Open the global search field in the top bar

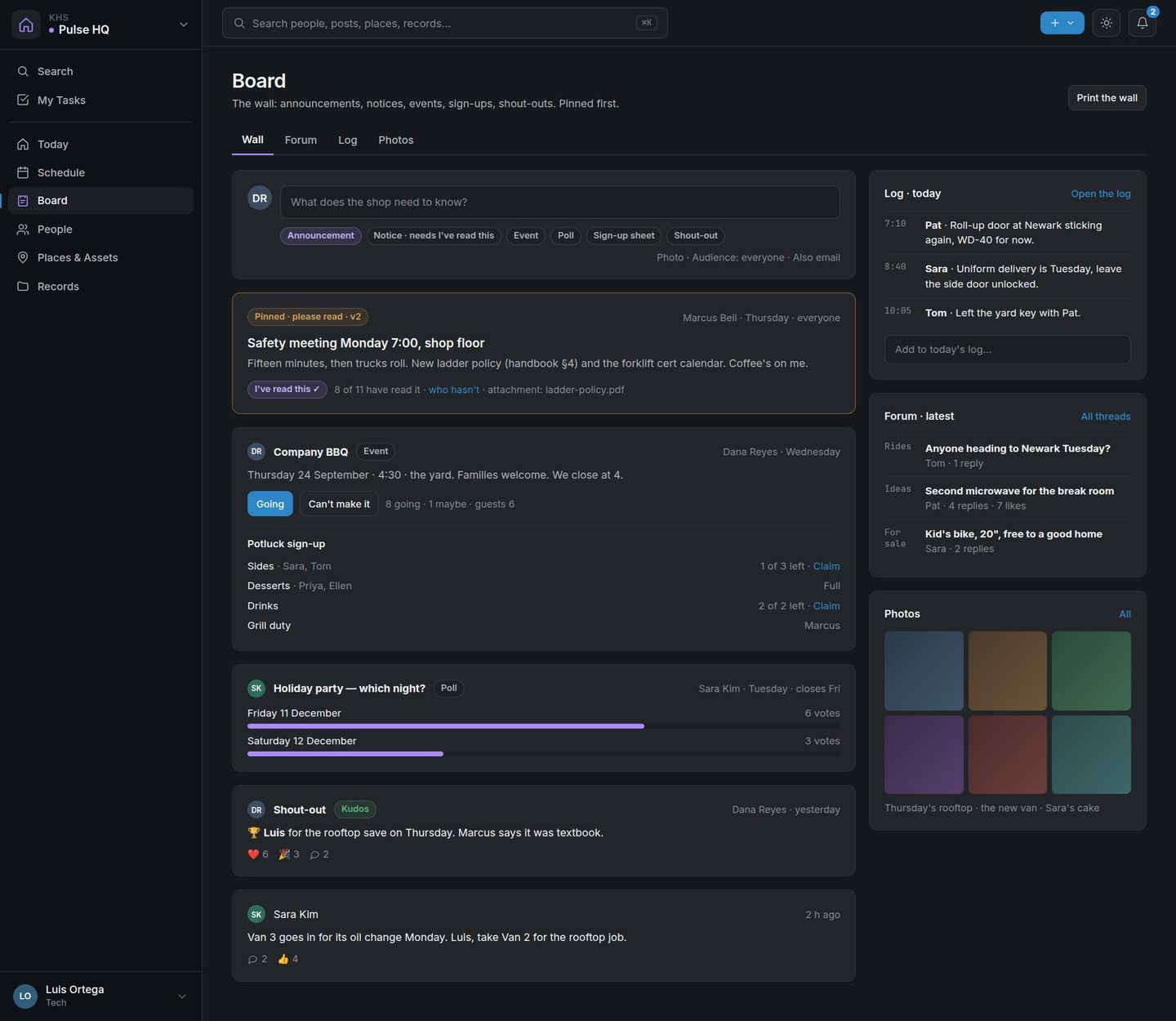(445, 23)
